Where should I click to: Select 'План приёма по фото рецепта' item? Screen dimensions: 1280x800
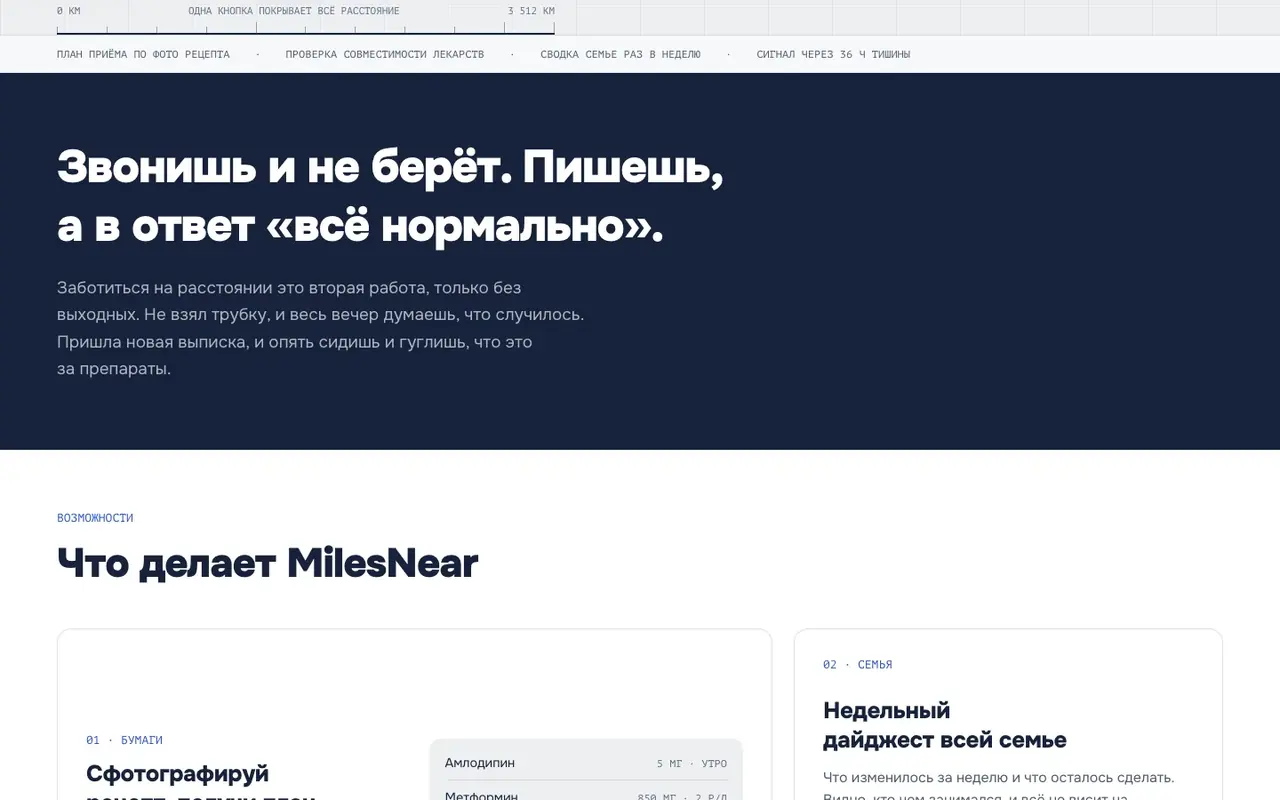coord(143,54)
